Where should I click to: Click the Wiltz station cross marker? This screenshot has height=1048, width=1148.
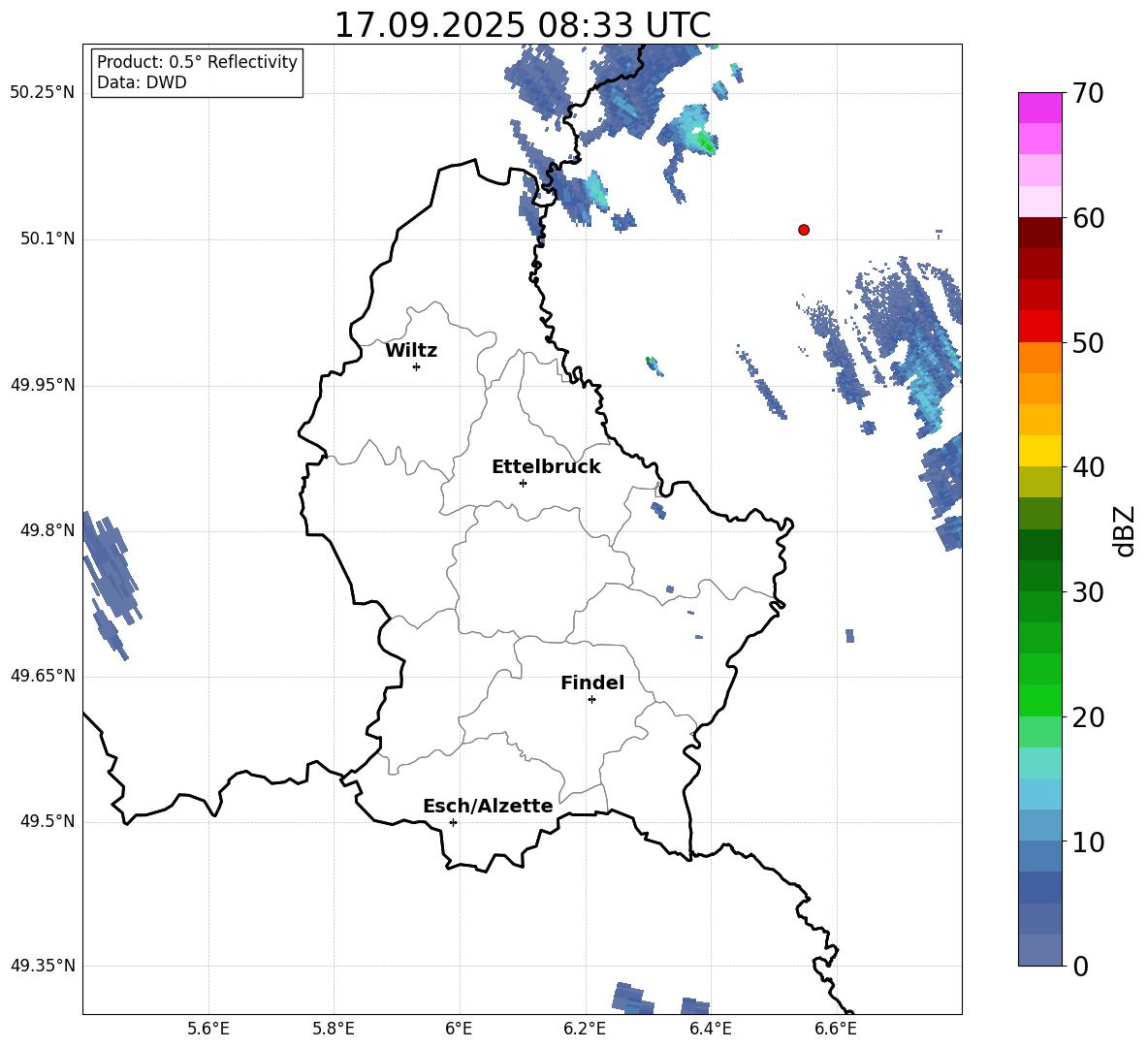tap(417, 366)
